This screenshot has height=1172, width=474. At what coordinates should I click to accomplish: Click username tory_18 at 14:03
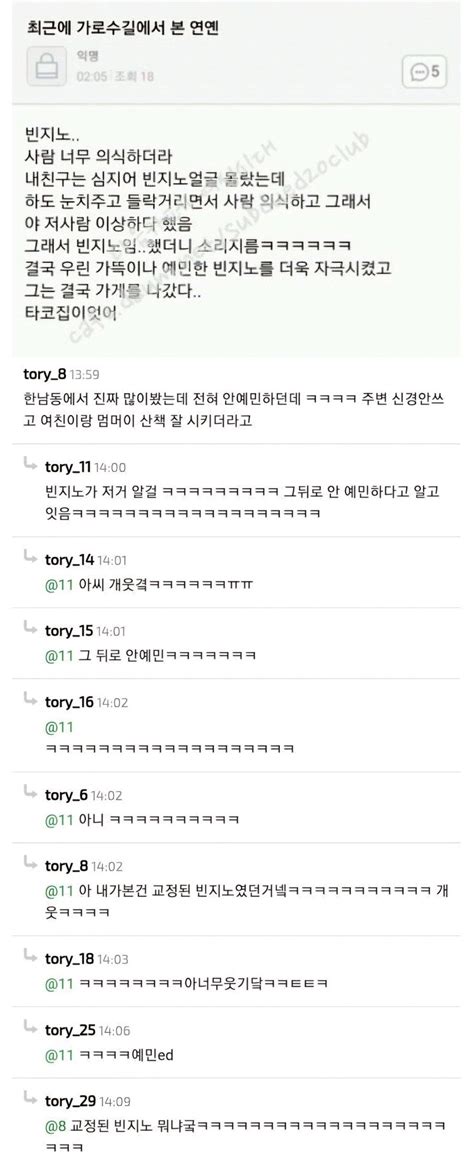pyautogui.click(x=70, y=959)
